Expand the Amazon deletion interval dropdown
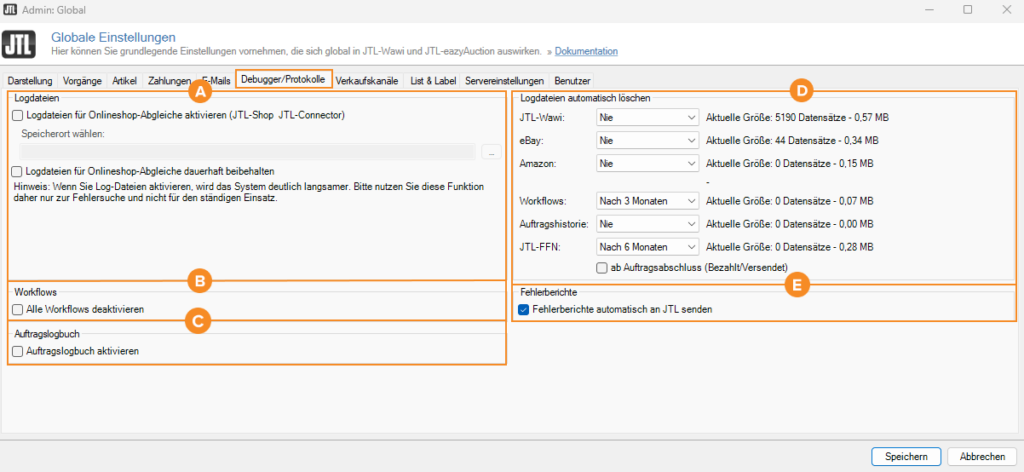The image size is (1024, 472). coord(648,163)
